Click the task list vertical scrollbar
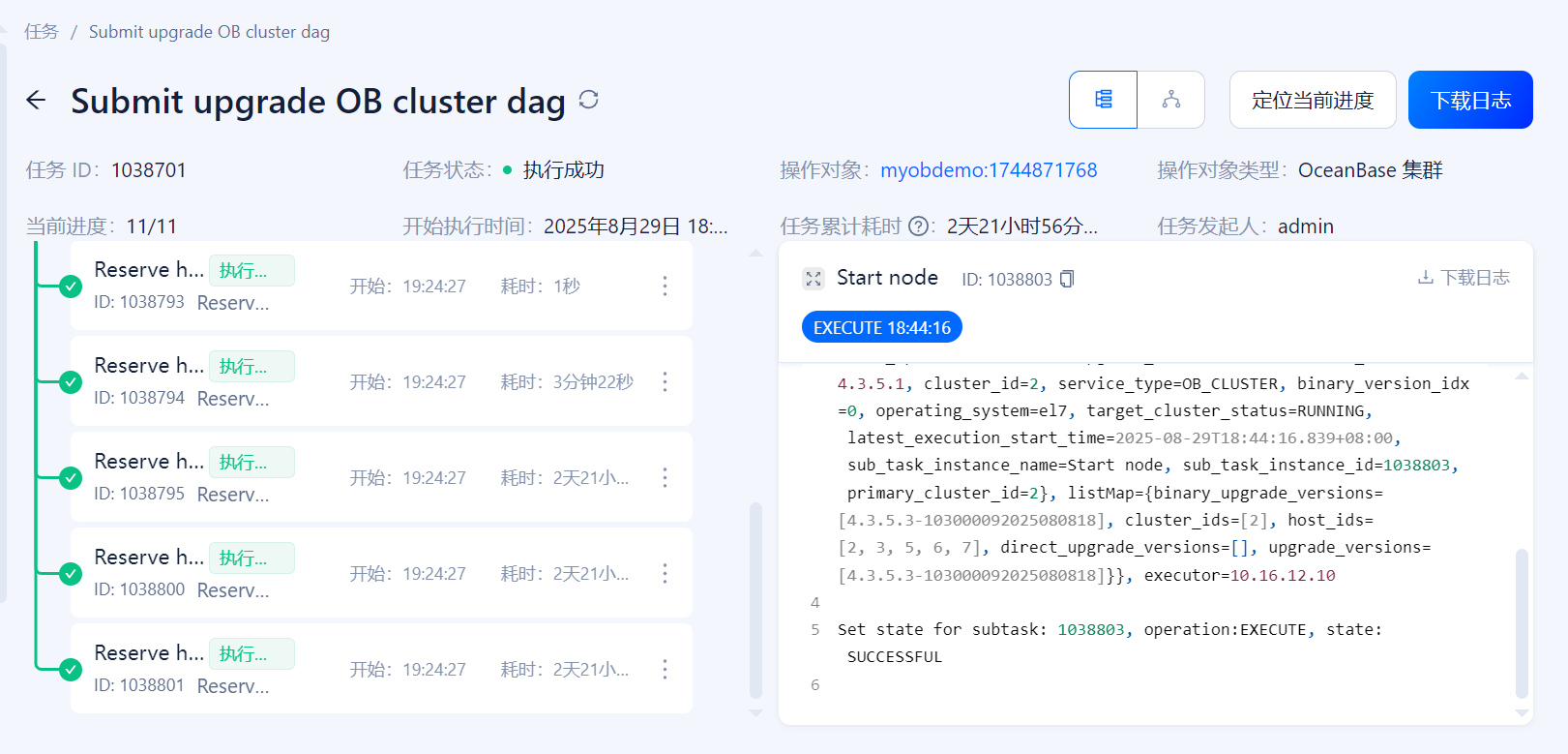 pyautogui.click(x=755, y=598)
